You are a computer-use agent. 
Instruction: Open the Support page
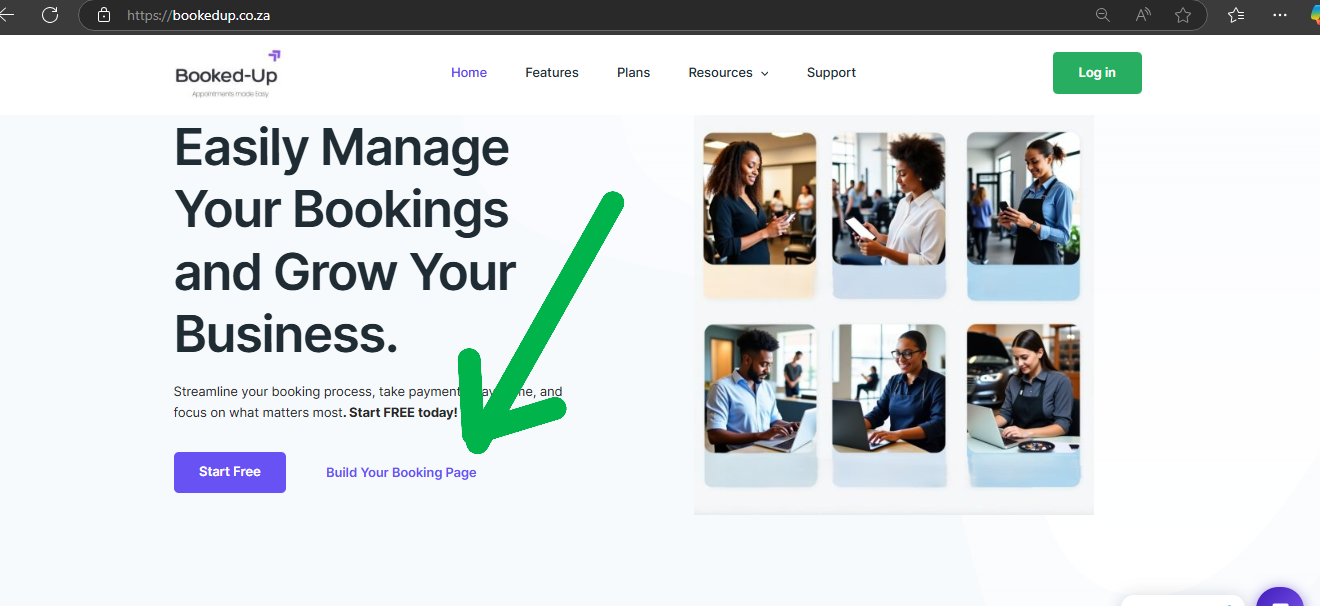click(831, 73)
